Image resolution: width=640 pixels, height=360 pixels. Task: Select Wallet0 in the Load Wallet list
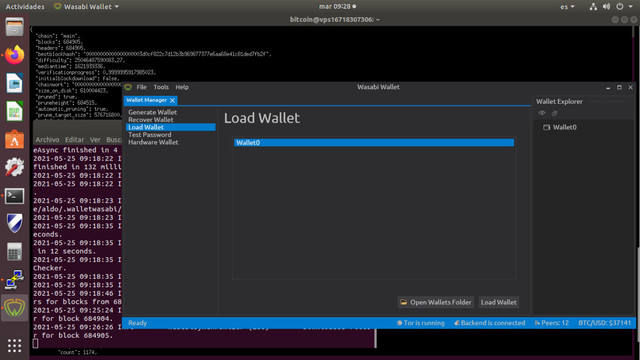click(x=374, y=142)
